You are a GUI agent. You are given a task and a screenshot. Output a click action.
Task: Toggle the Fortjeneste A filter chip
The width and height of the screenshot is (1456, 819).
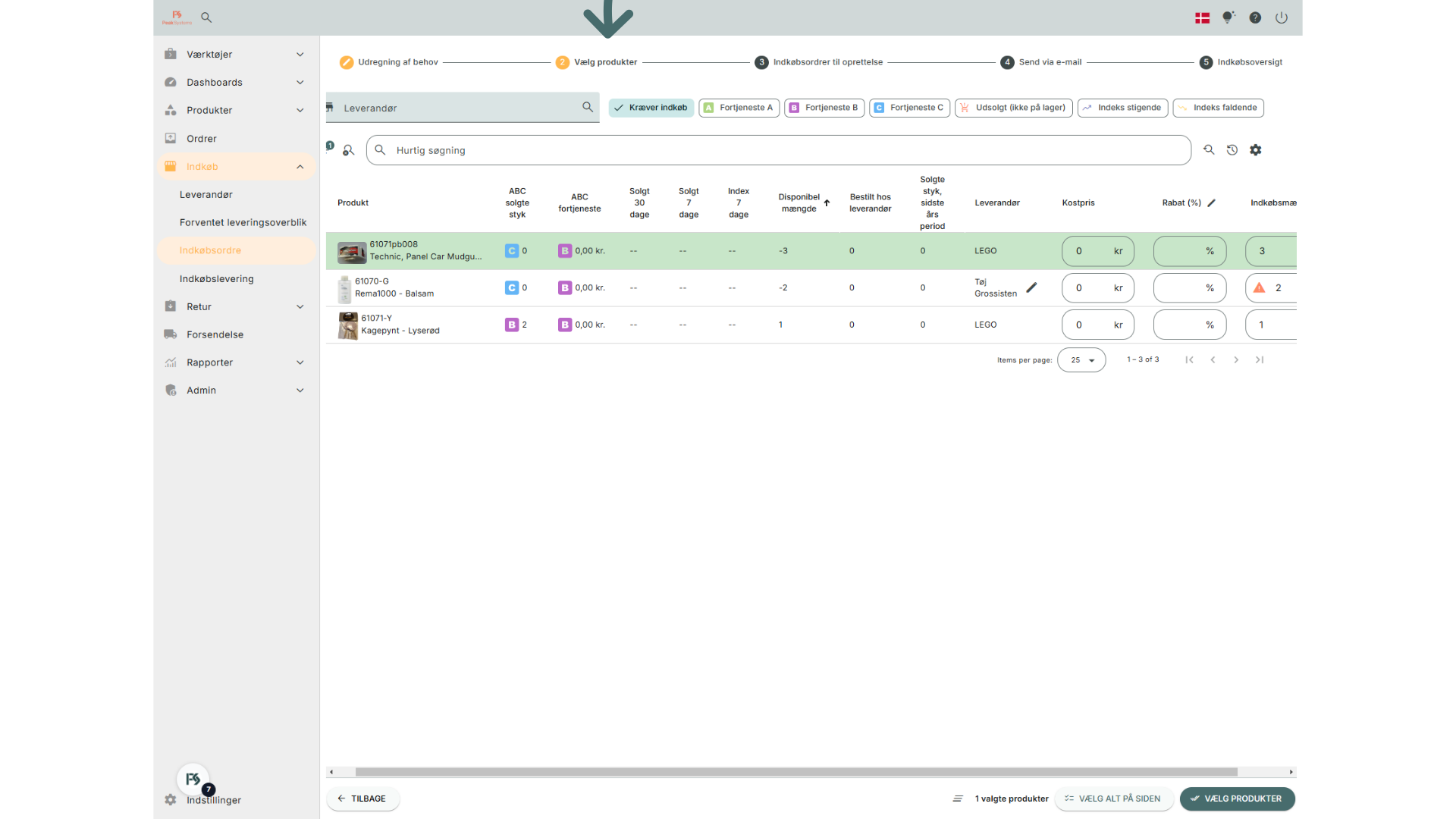739,108
